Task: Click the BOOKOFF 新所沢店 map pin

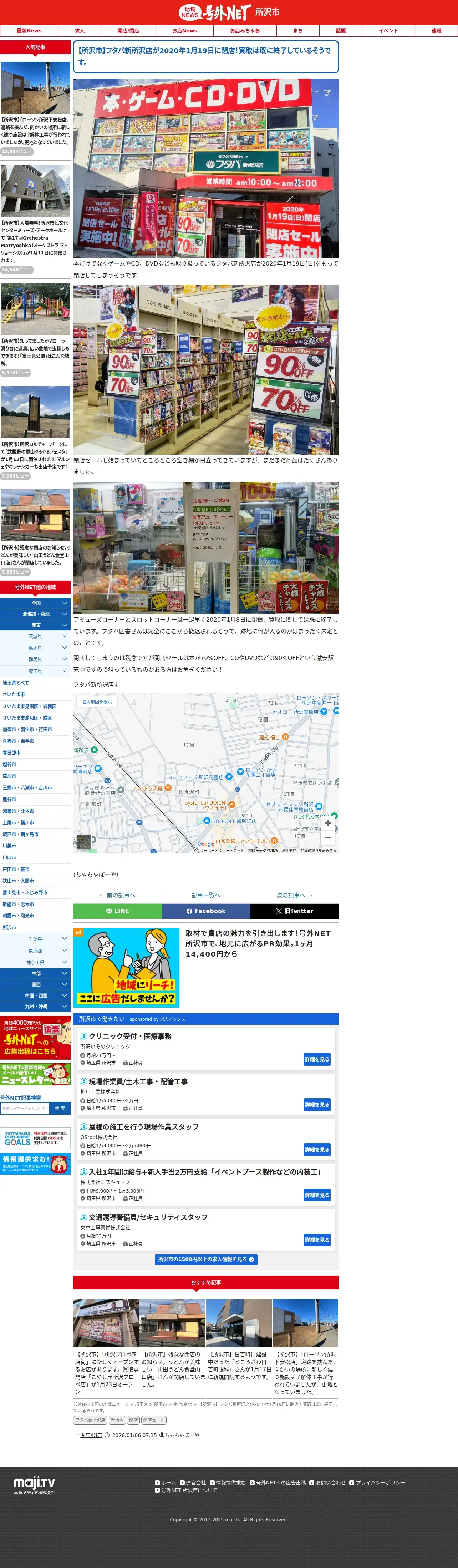Action: [x=207, y=821]
